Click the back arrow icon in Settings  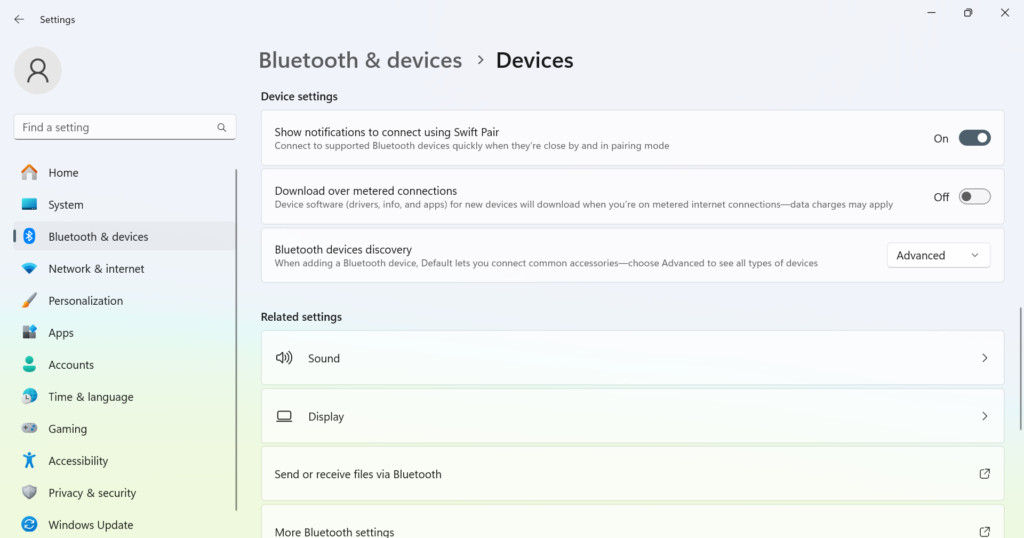[19, 20]
